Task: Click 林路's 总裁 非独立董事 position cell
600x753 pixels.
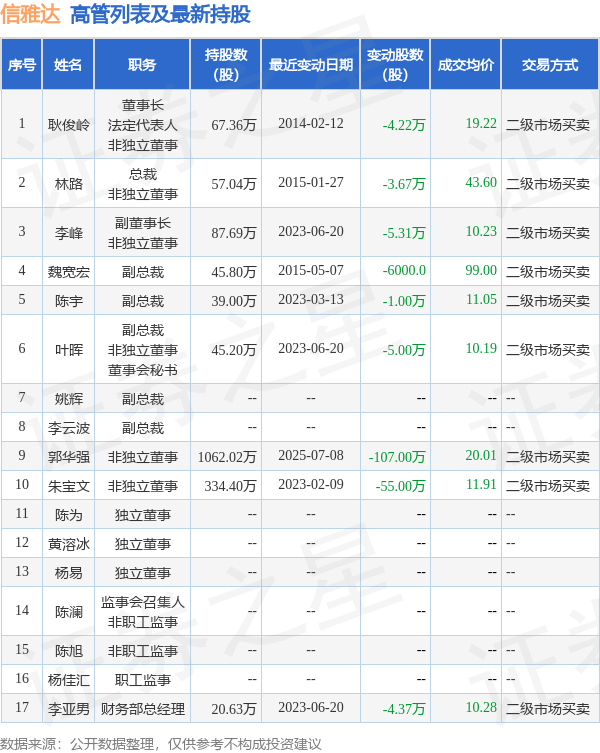Action: point(143,184)
